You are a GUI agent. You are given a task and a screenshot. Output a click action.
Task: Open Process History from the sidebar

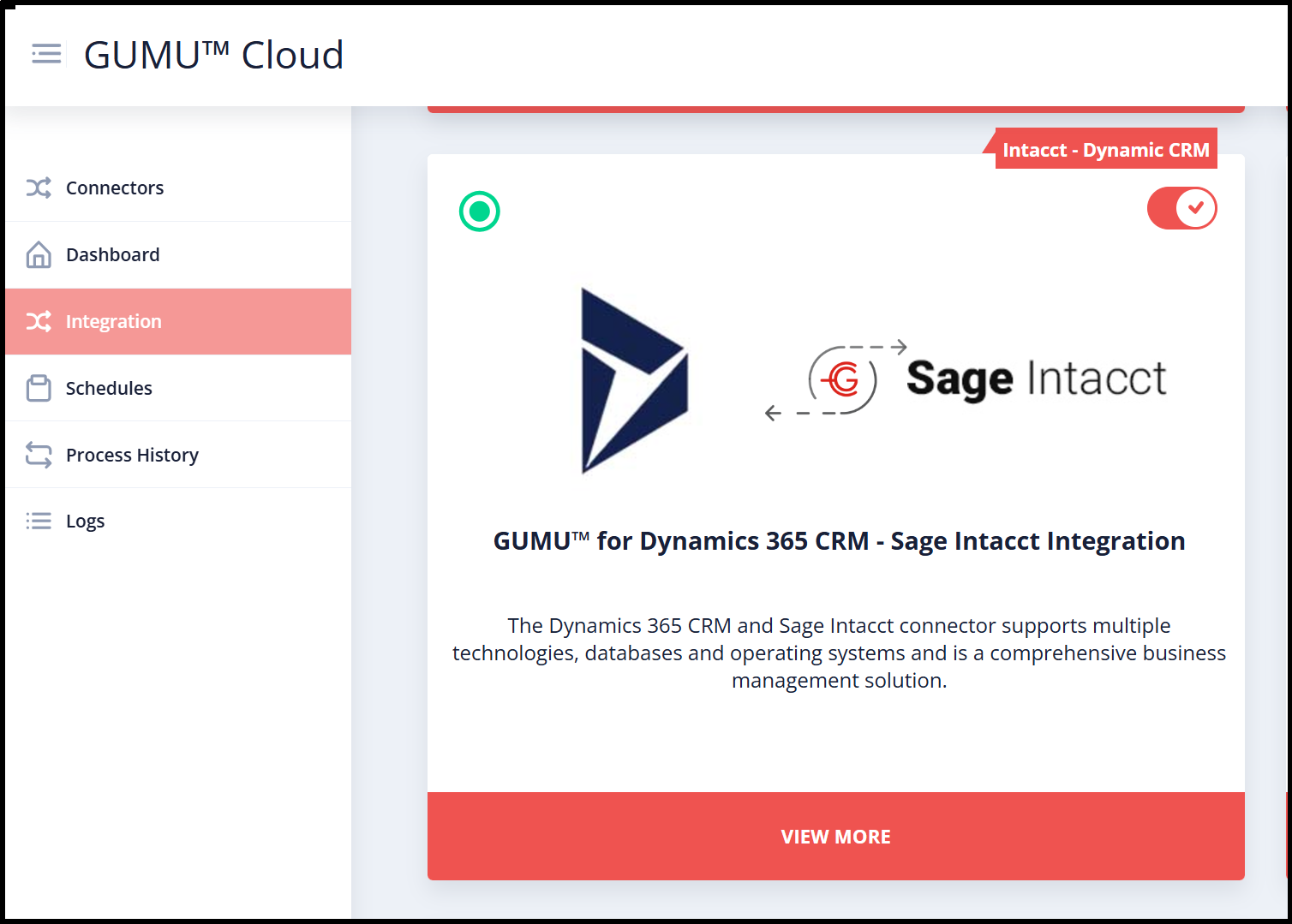tap(132, 455)
